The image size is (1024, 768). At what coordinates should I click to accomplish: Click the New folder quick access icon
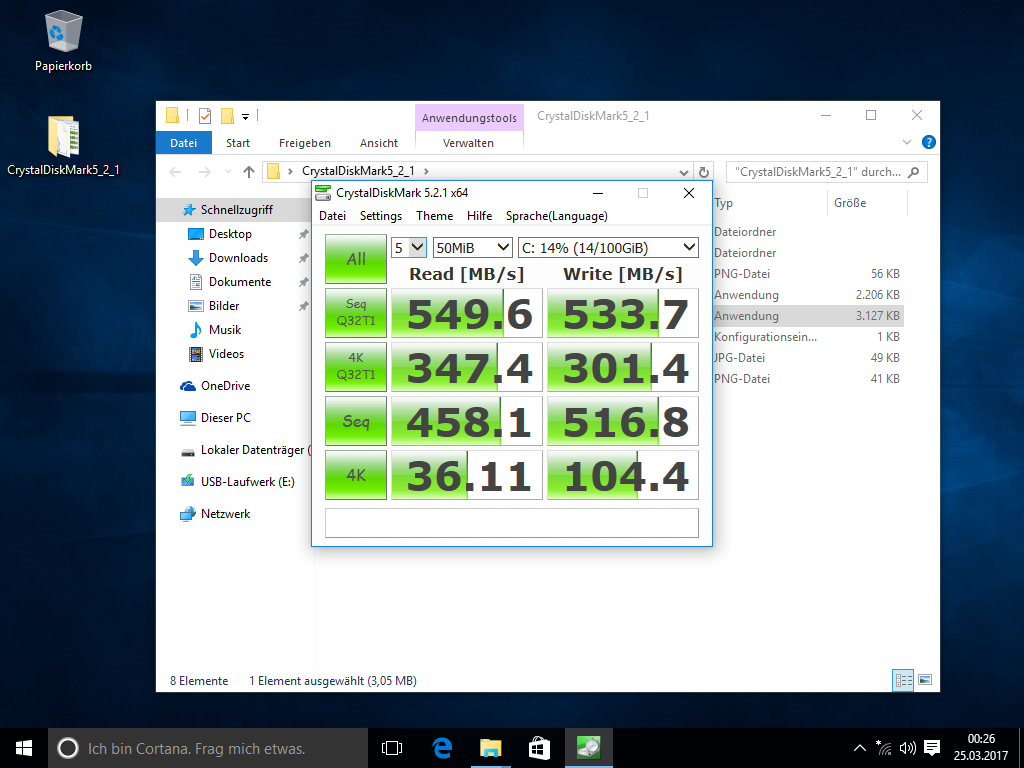(x=227, y=116)
